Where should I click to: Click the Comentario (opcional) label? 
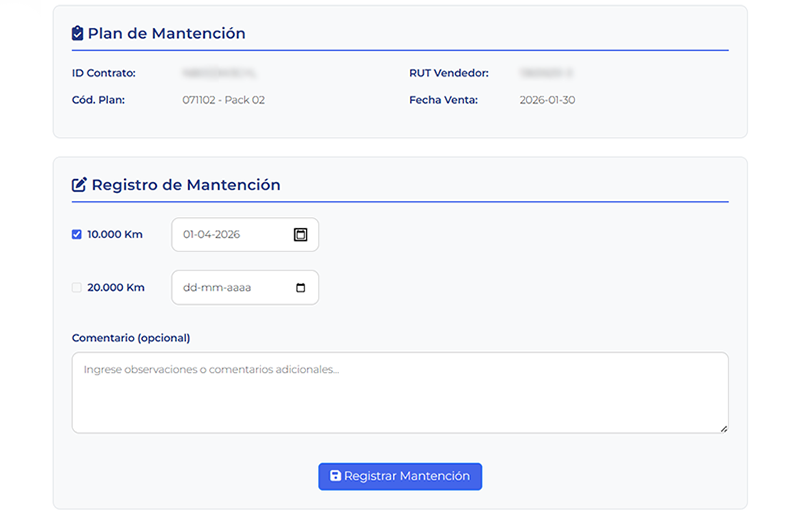(131, 338)
